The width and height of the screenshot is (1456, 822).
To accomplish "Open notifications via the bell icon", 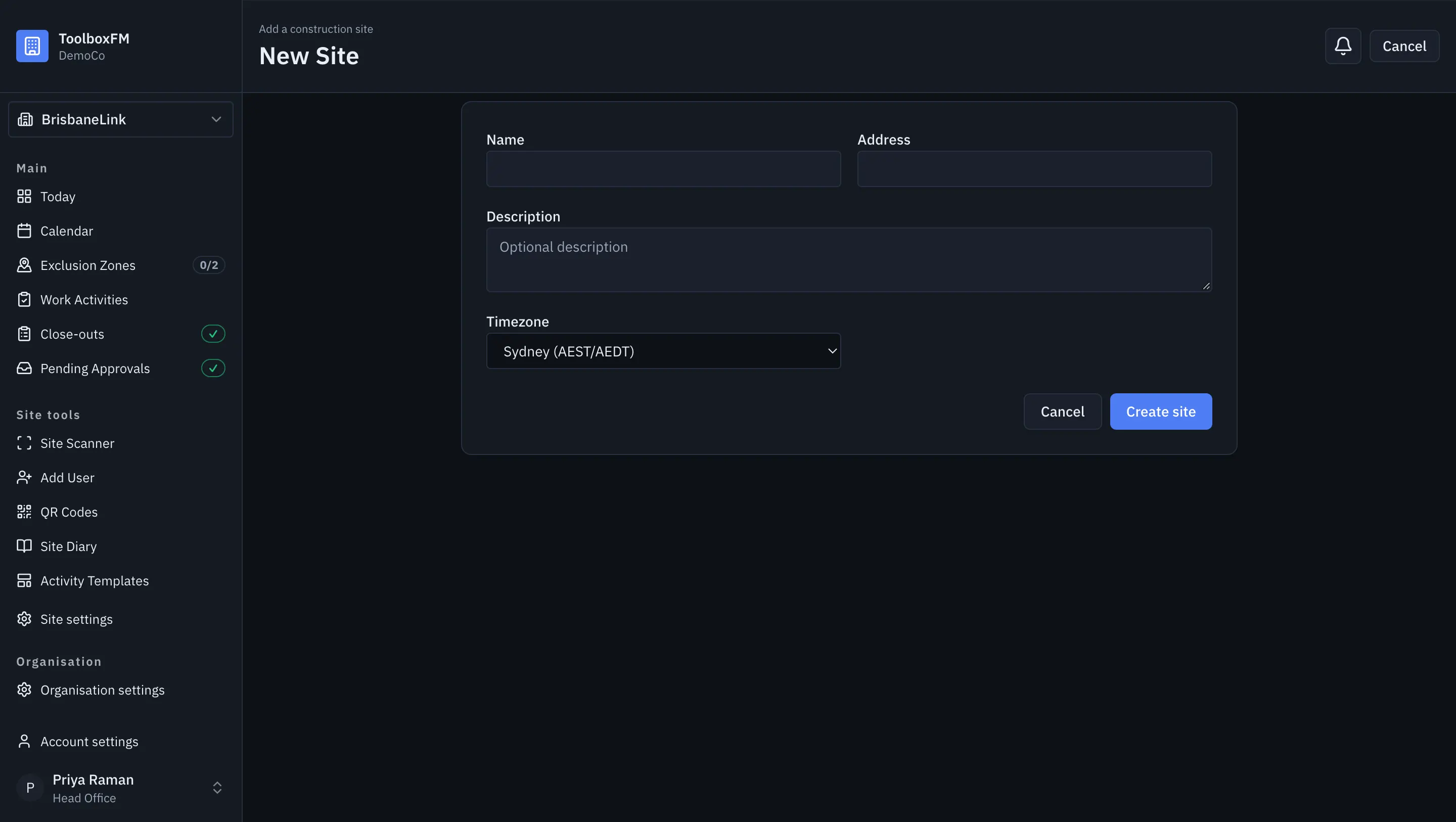I will (x=1343, y=46).
